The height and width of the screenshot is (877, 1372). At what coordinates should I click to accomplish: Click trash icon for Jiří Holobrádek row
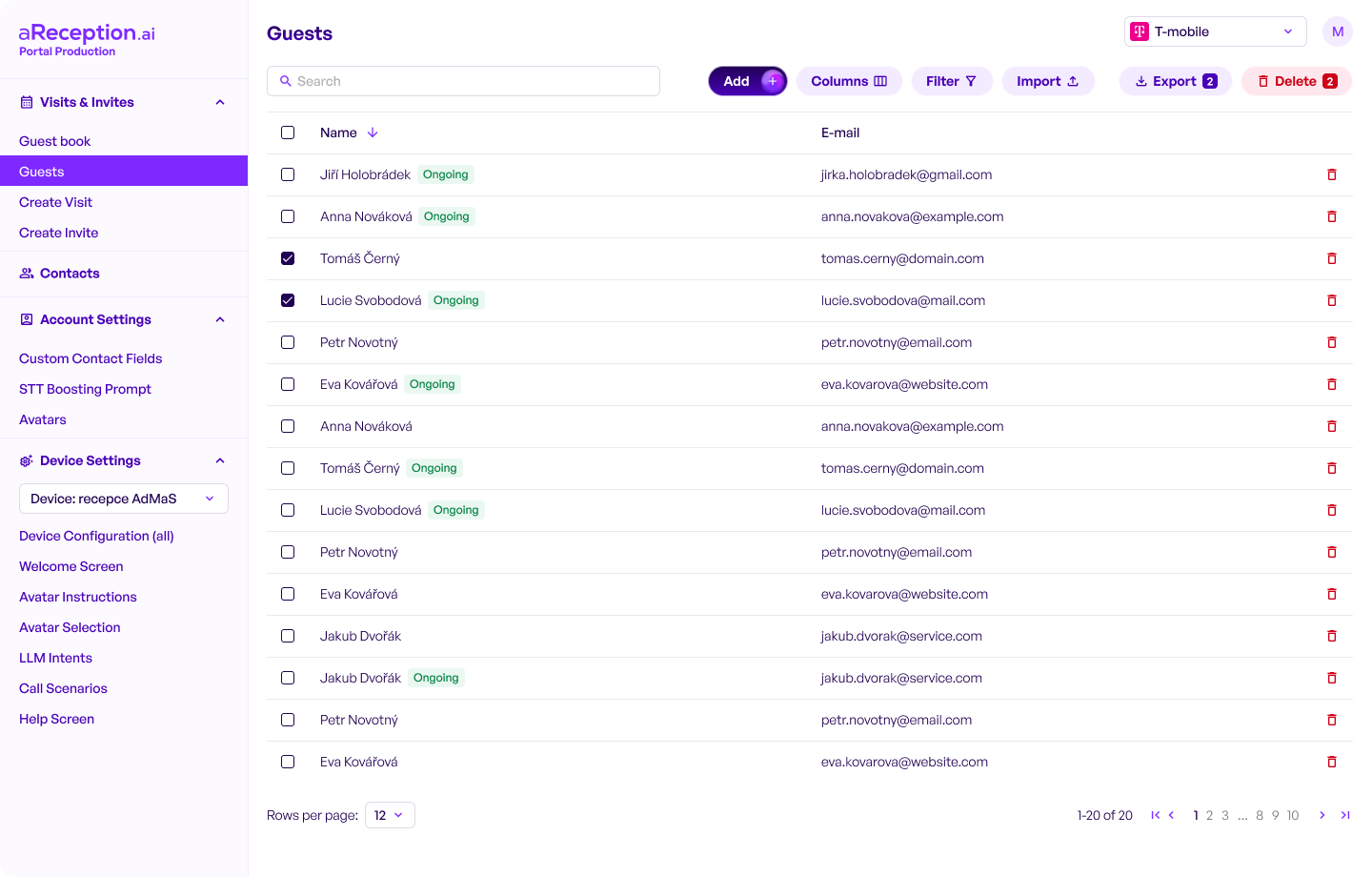click(x=1332, y=174)
